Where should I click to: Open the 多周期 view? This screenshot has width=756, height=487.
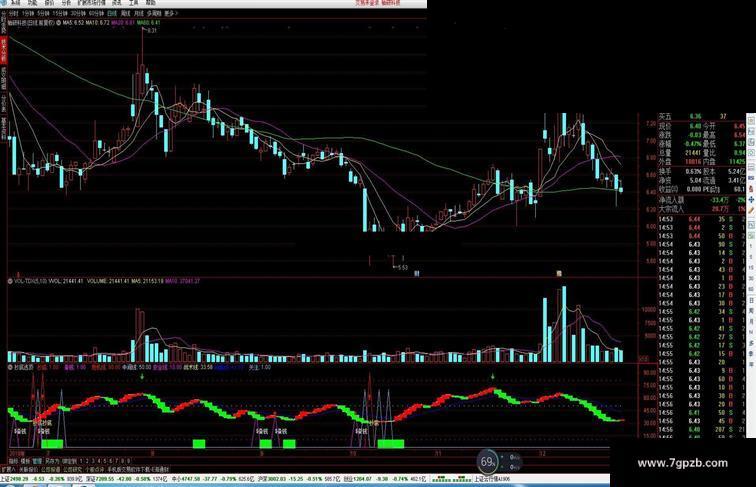point(154,14)
